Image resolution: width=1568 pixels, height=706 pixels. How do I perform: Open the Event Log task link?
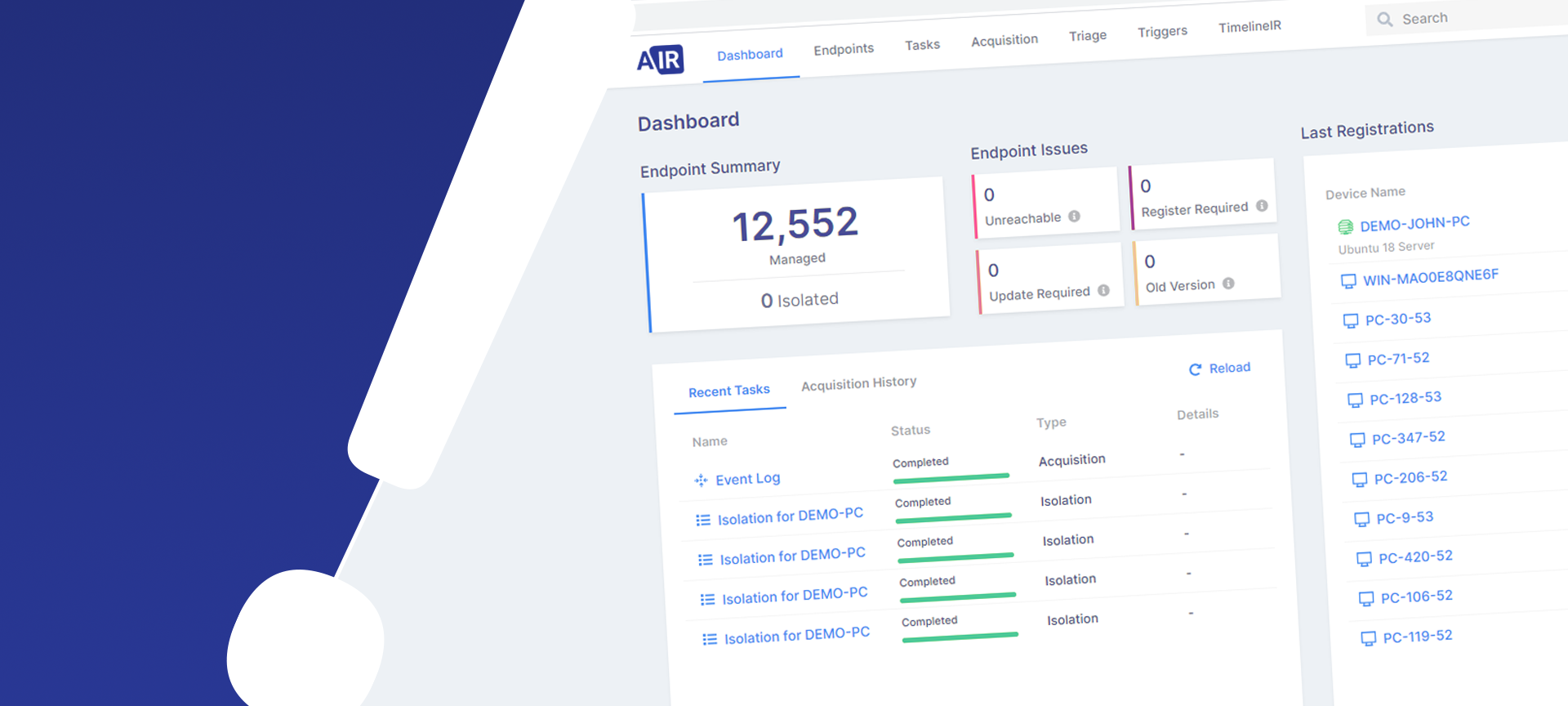click(x=748, y=479)
